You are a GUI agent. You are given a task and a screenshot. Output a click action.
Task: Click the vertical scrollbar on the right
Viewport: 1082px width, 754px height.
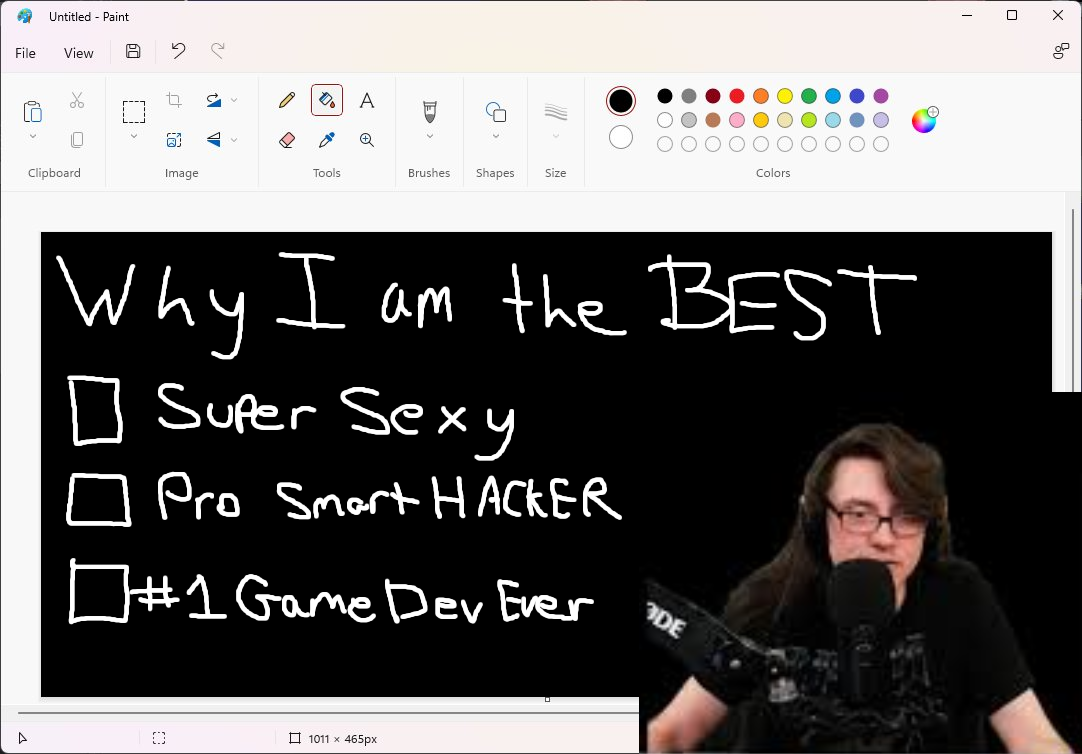pyautogui.click(x=1072, y=300)
